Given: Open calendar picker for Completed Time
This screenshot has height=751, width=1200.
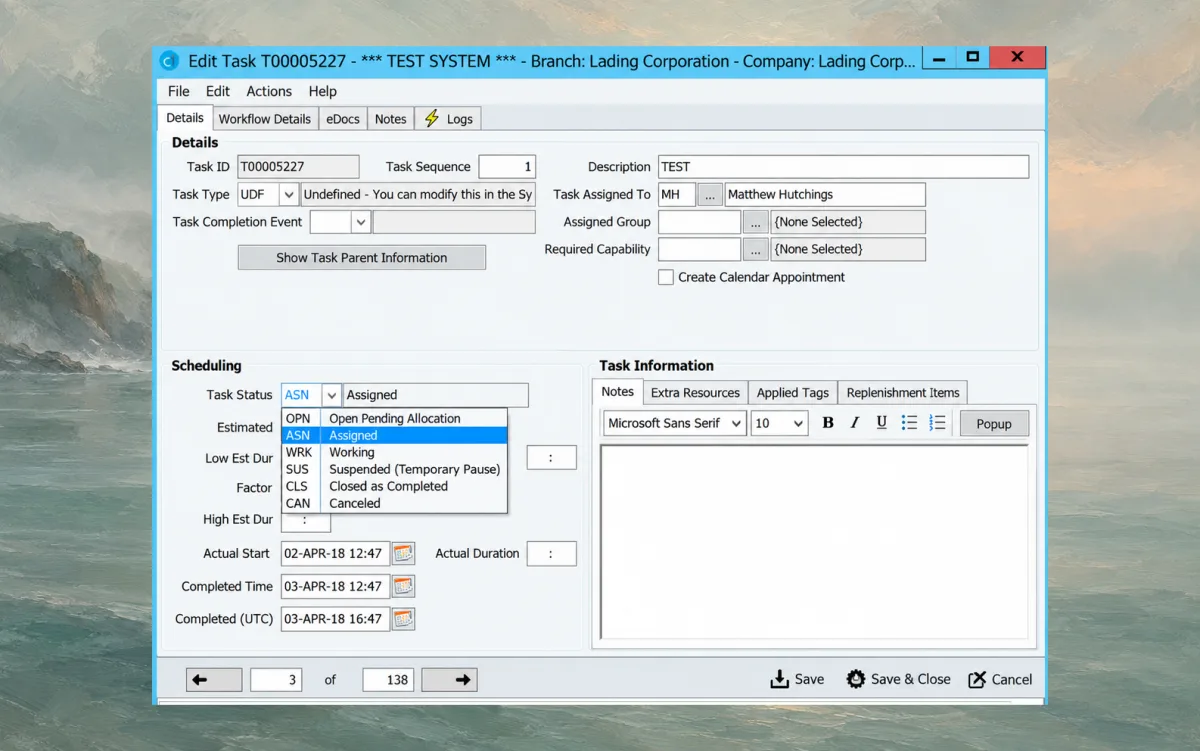Looking at the screenshot, I should click(x=403, y=586).
